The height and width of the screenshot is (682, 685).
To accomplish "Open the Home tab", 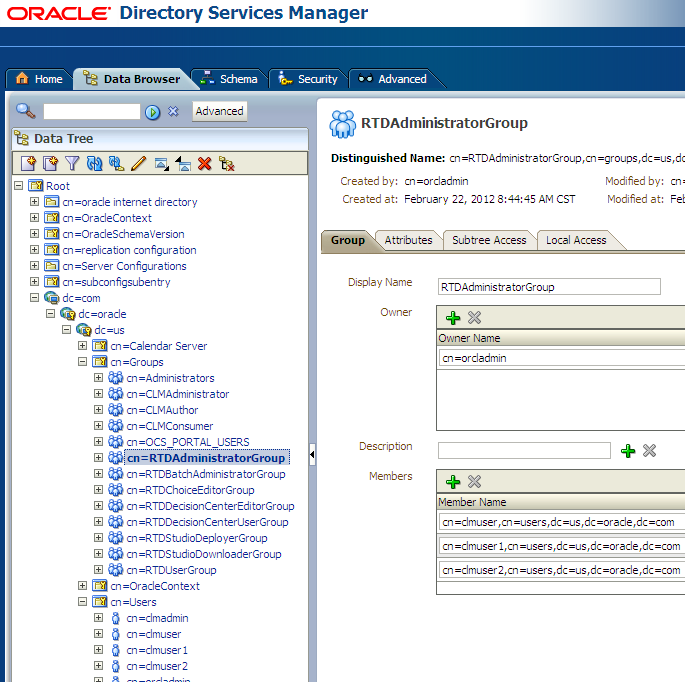I will 39,79.
